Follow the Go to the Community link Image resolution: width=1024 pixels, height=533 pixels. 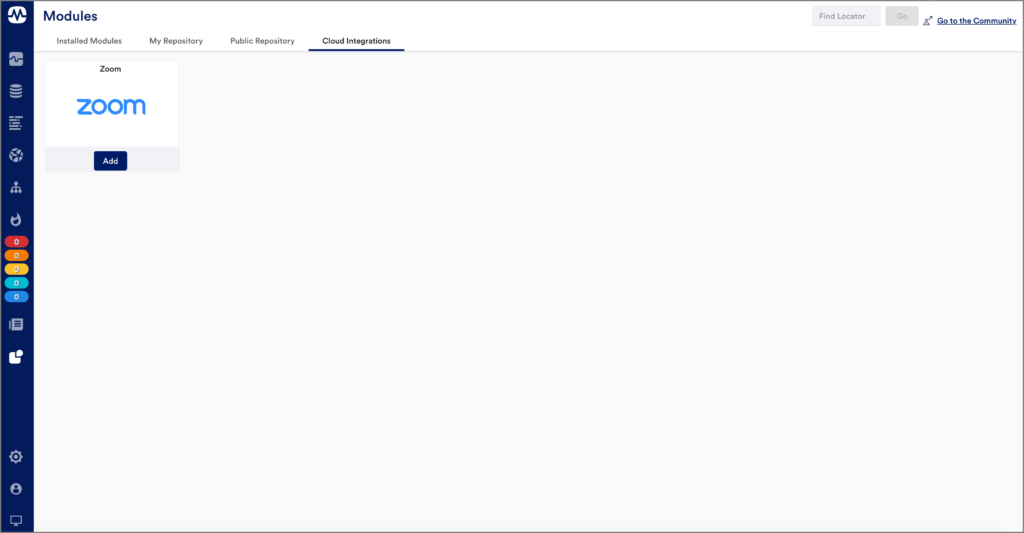976,21
